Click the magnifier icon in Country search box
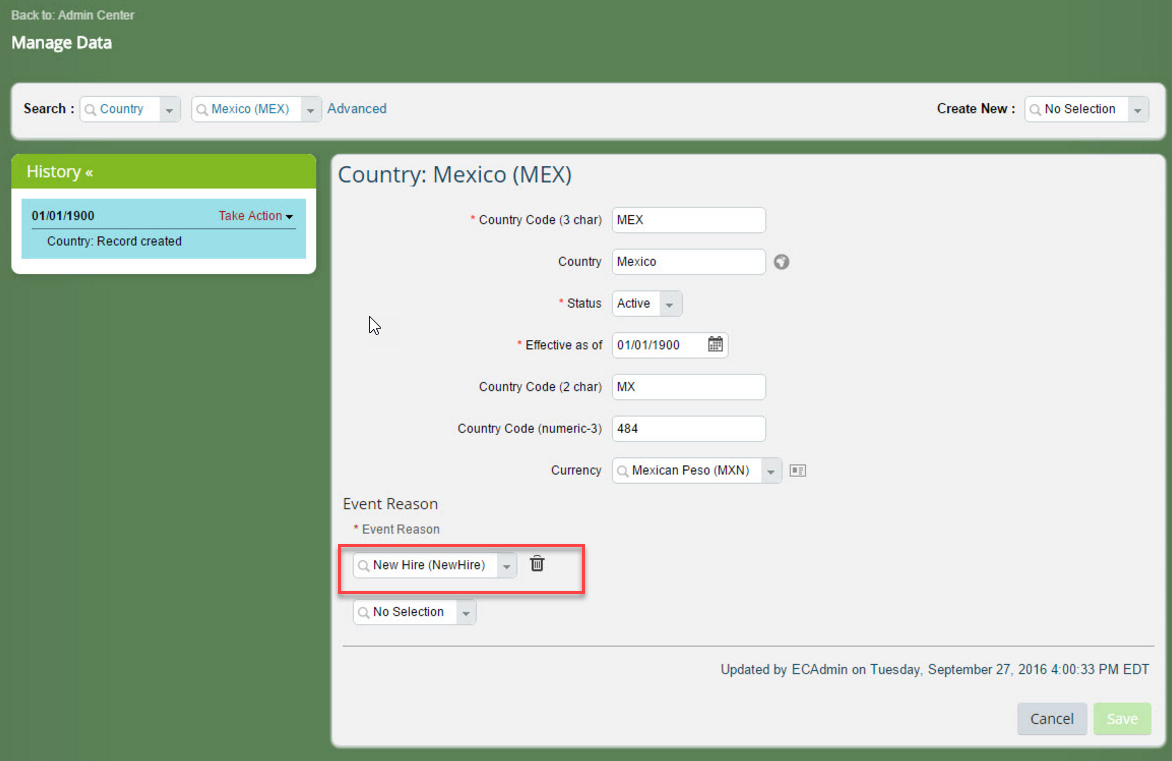 [90, 110]
